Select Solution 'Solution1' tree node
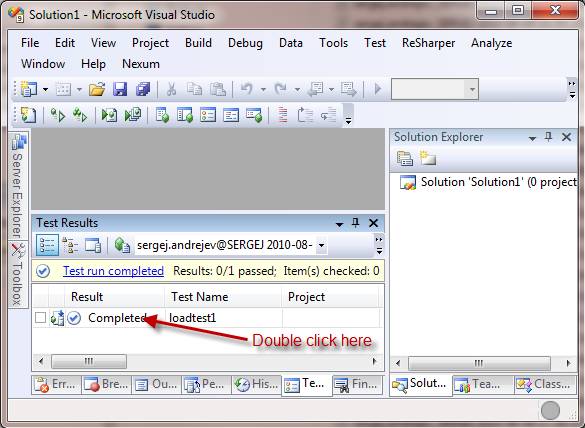Screen dimensions: 585x428 [488, 182]
